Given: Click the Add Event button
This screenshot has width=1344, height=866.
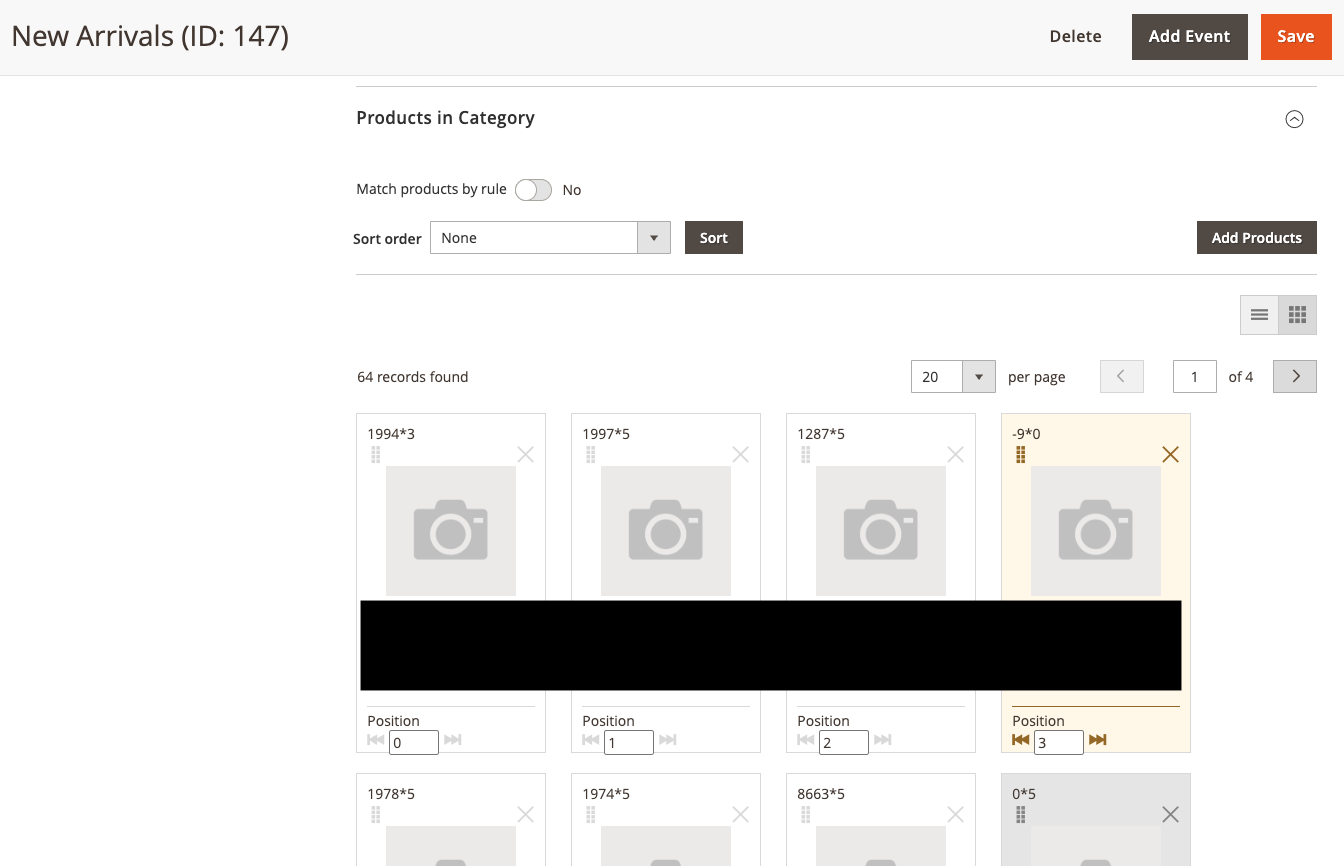Looking at the screenshot, I should [x=1189, y=37].
